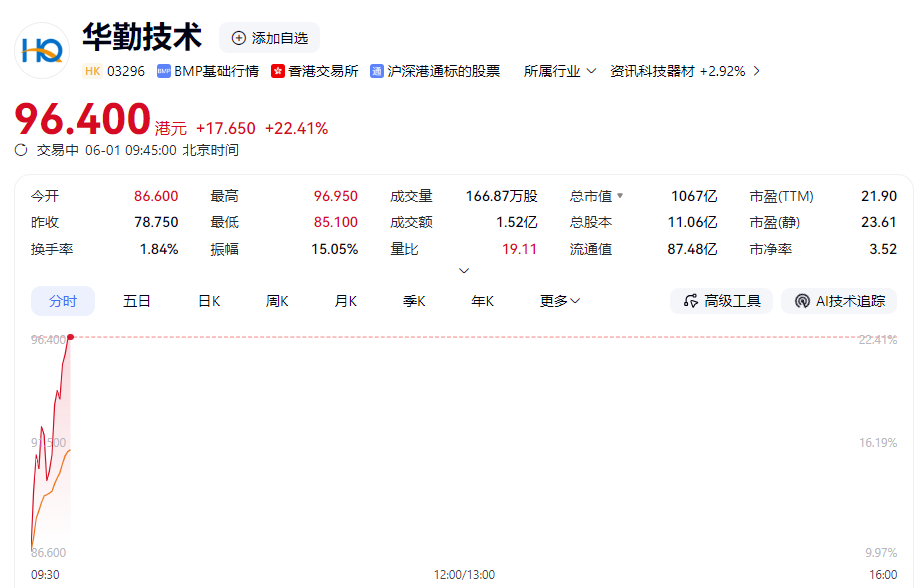The width and height of the screenshot is (924, 588).
Task: Click the 沪深港通 blue badge icon
Action: coord(377,71)
